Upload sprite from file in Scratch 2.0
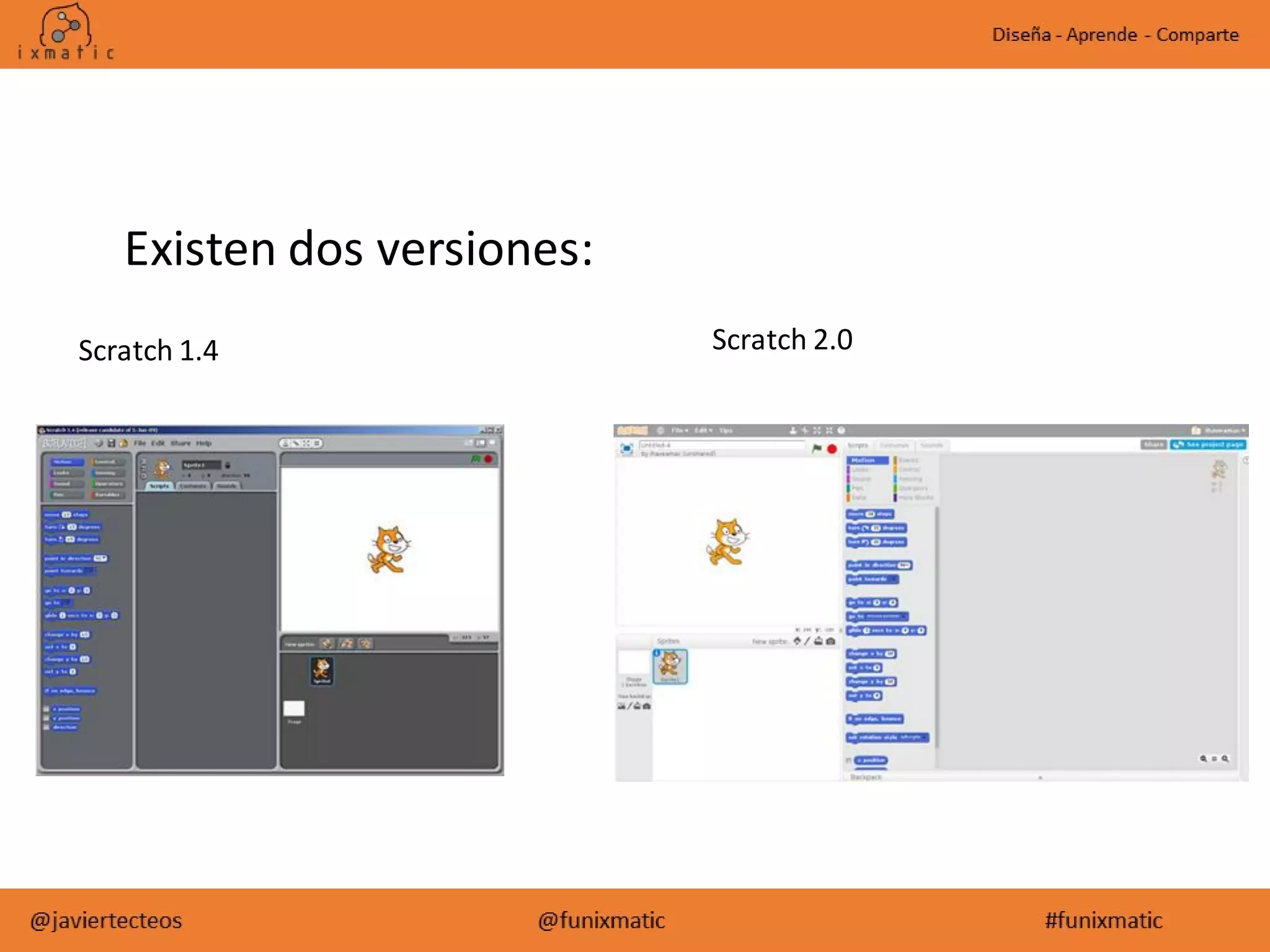1270x952 pixels. click(x=819, y=641)
